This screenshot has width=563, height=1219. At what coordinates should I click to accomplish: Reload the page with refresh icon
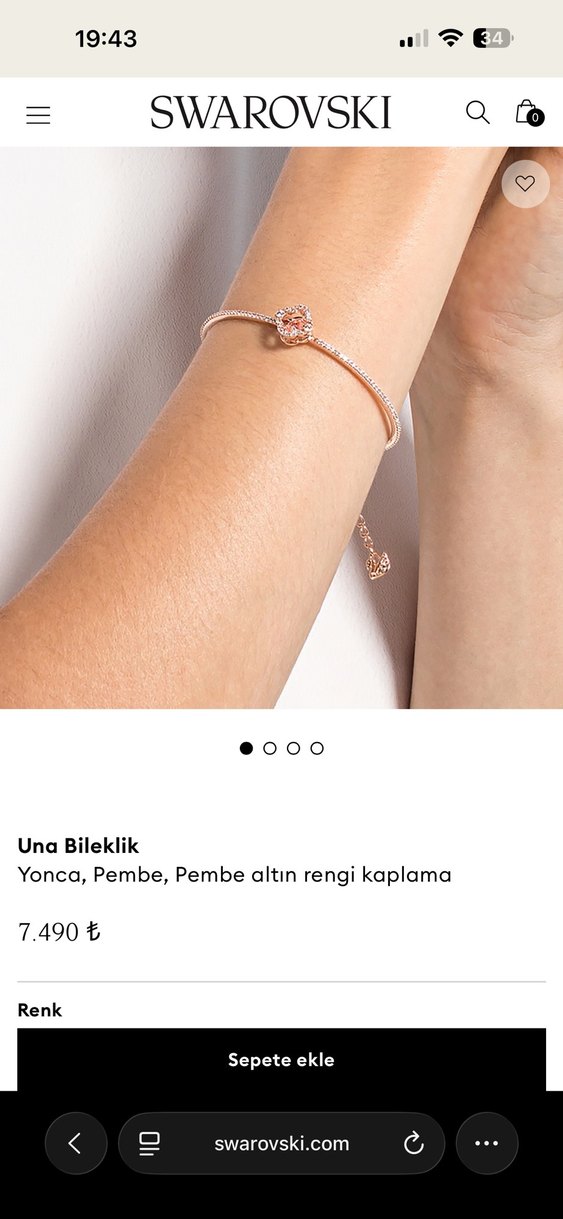click(413, 1144)
